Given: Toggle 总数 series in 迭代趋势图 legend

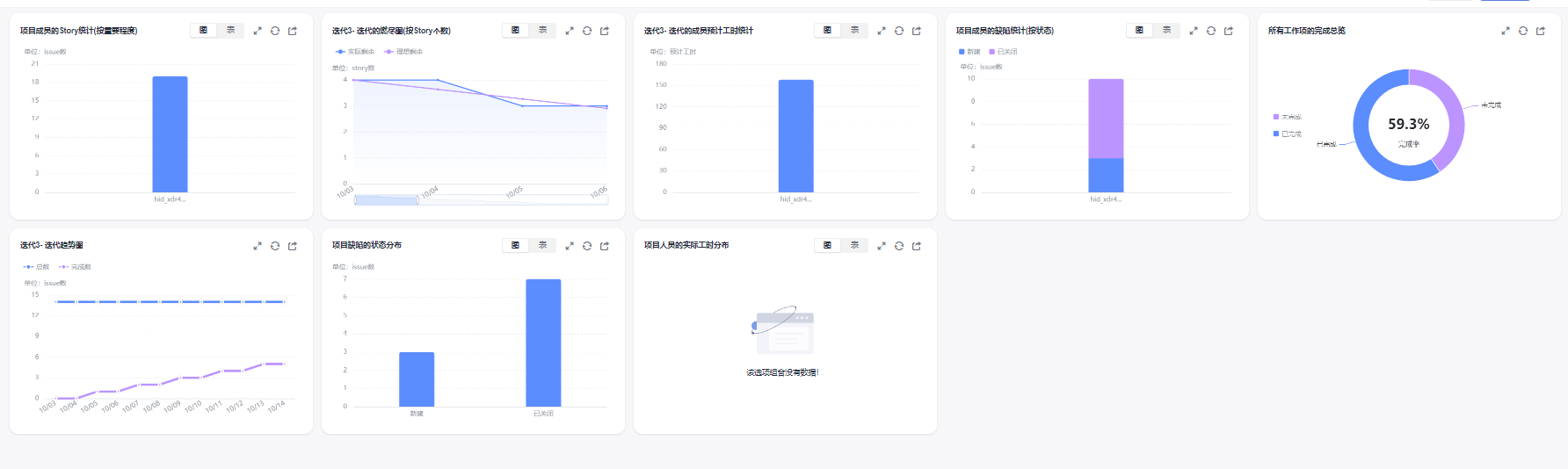Looking at the screenshot, I should 36,267.
